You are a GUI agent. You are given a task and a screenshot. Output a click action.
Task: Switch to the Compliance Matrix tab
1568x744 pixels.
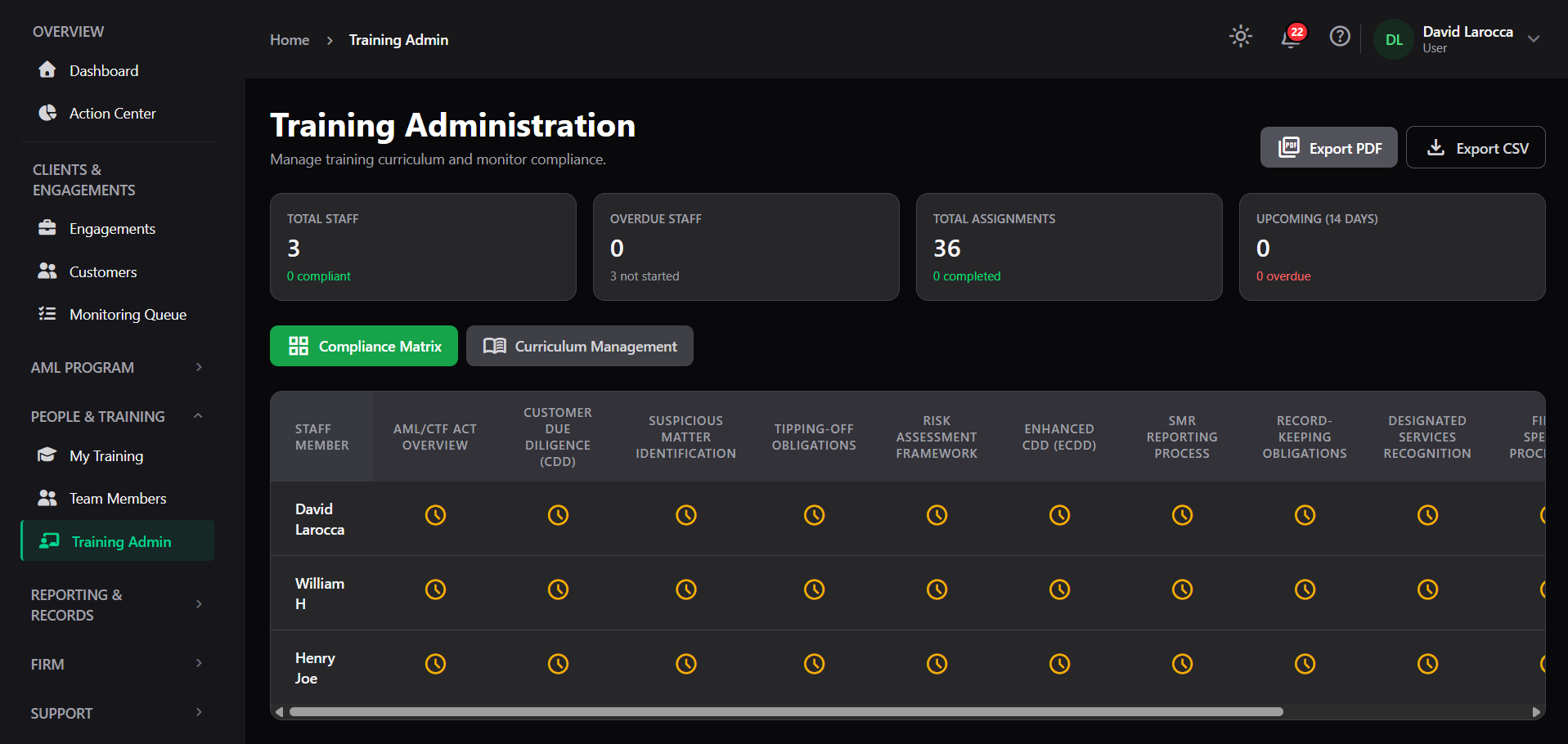point(364,346)
